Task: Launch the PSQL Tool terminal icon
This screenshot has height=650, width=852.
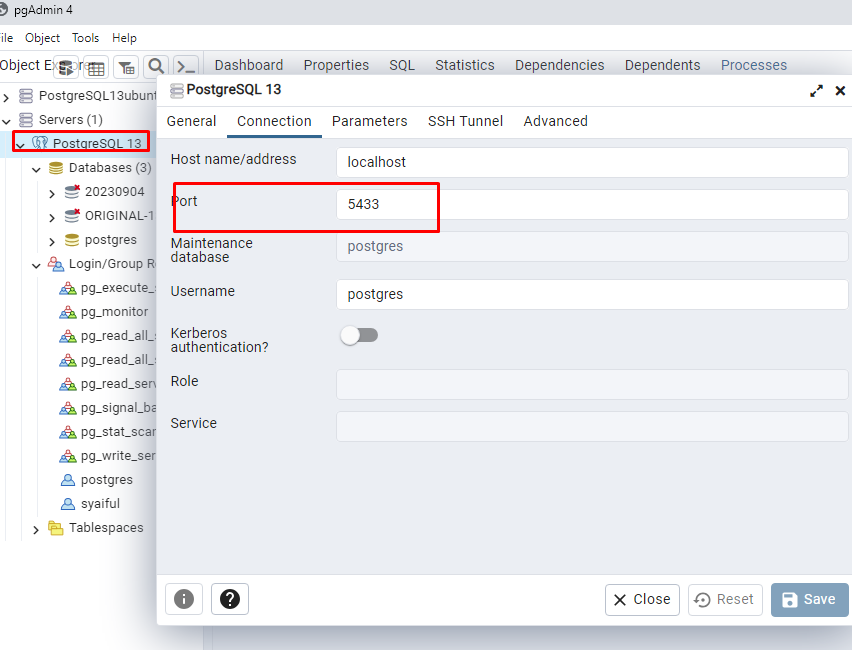Action: point(186,67)
